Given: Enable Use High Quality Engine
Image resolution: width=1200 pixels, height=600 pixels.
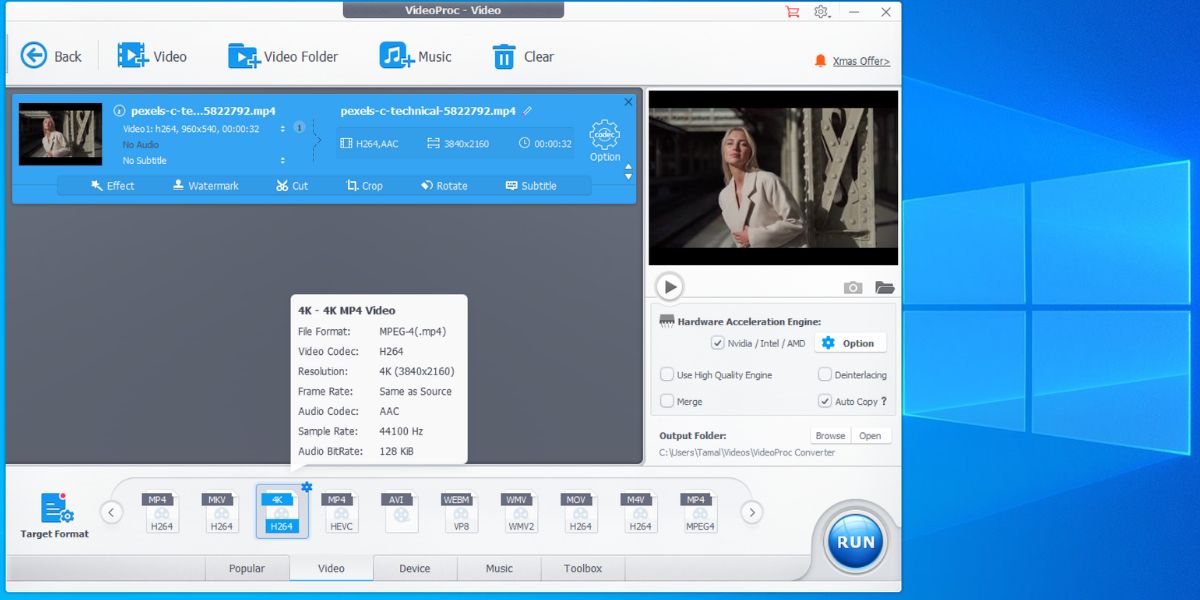Looking at the screenshot, I should coord(667,375).
